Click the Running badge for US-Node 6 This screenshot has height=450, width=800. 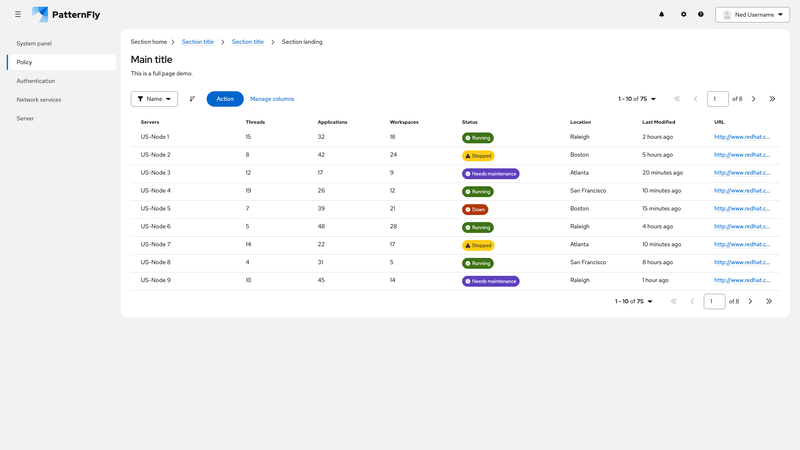pos(478,228)
